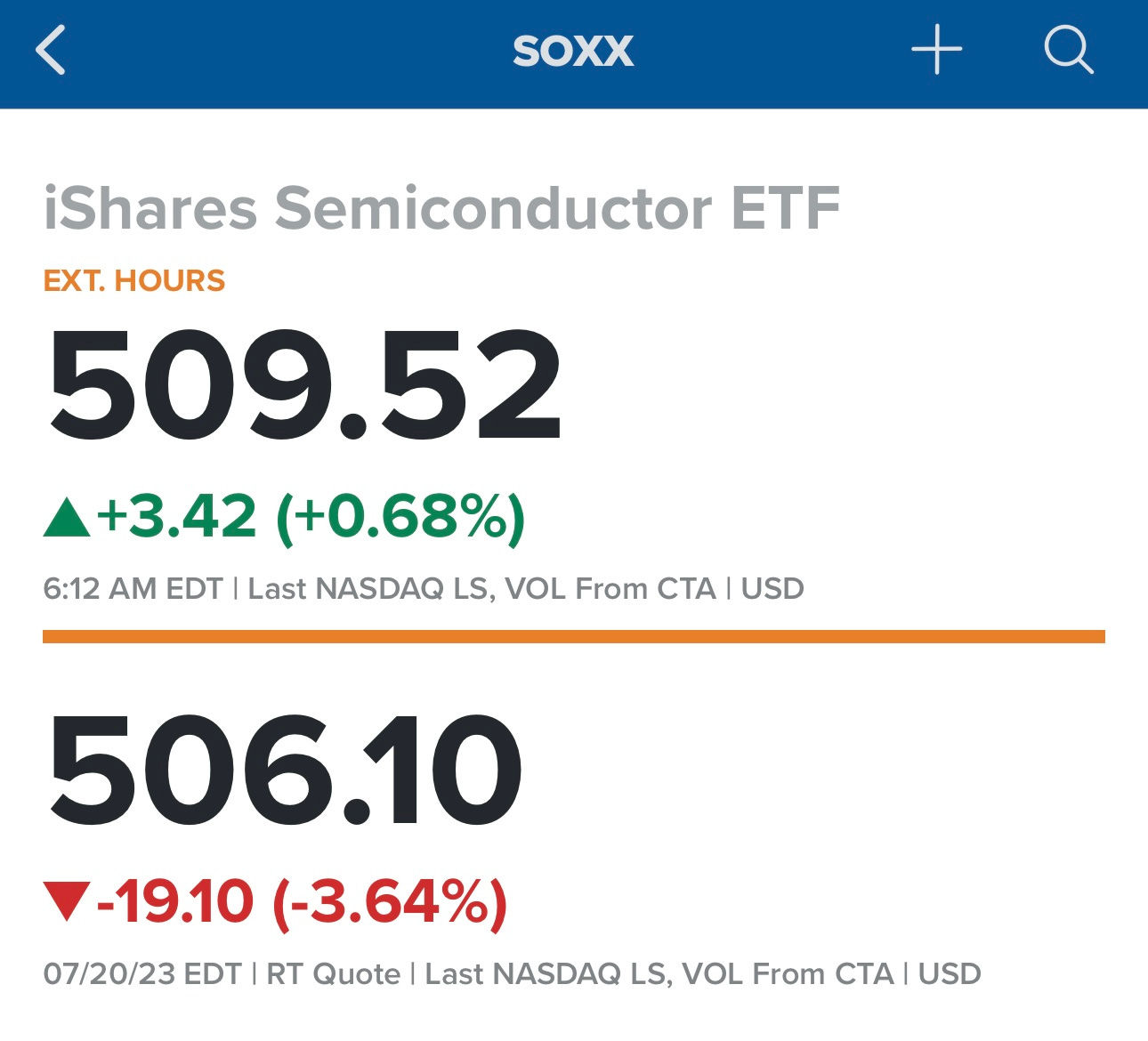Open search with the magnifying glass icon
1148x1041 pixels.
click(1068, 50)
